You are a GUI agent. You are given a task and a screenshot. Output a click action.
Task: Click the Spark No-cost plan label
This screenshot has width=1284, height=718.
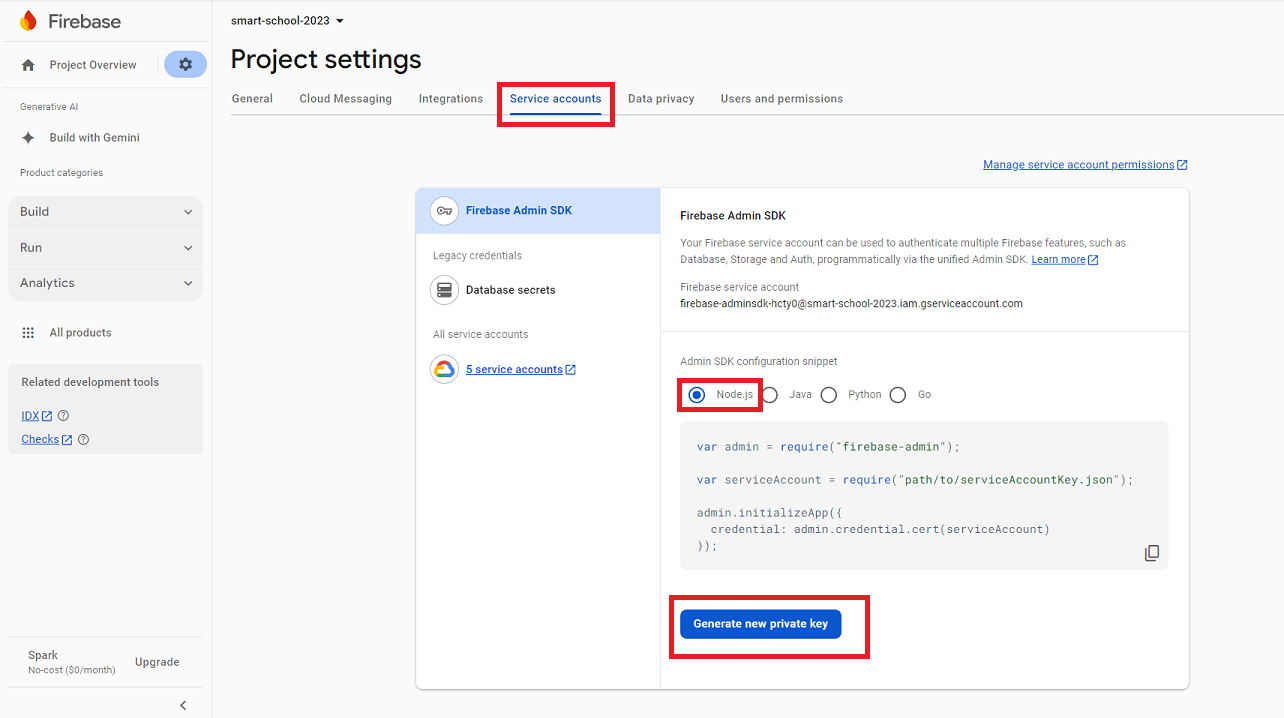pyautogui.click(x=71, y=662)
